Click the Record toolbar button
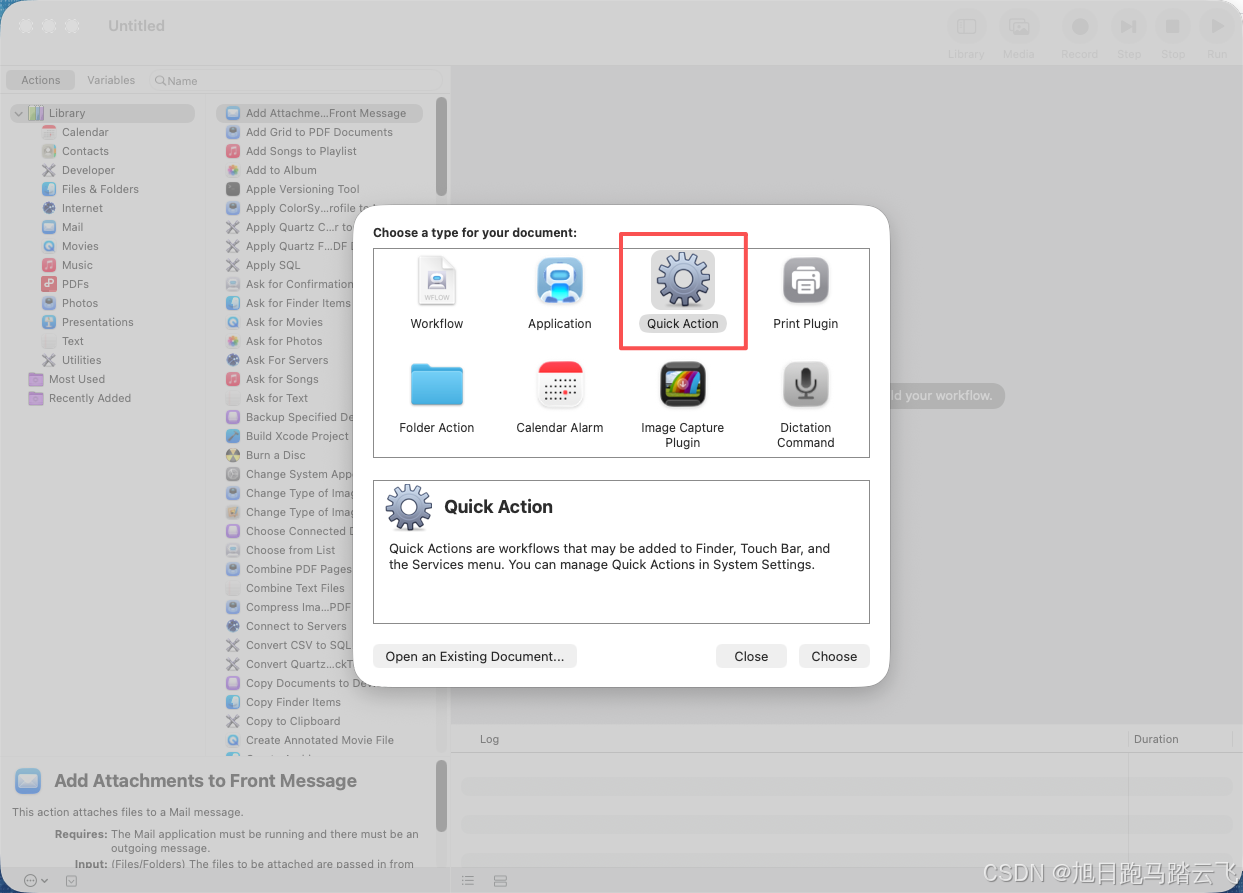Image resolution: width=1243 pixels, height=893 pixels. pyautogui.click(x=1080, y=27)
